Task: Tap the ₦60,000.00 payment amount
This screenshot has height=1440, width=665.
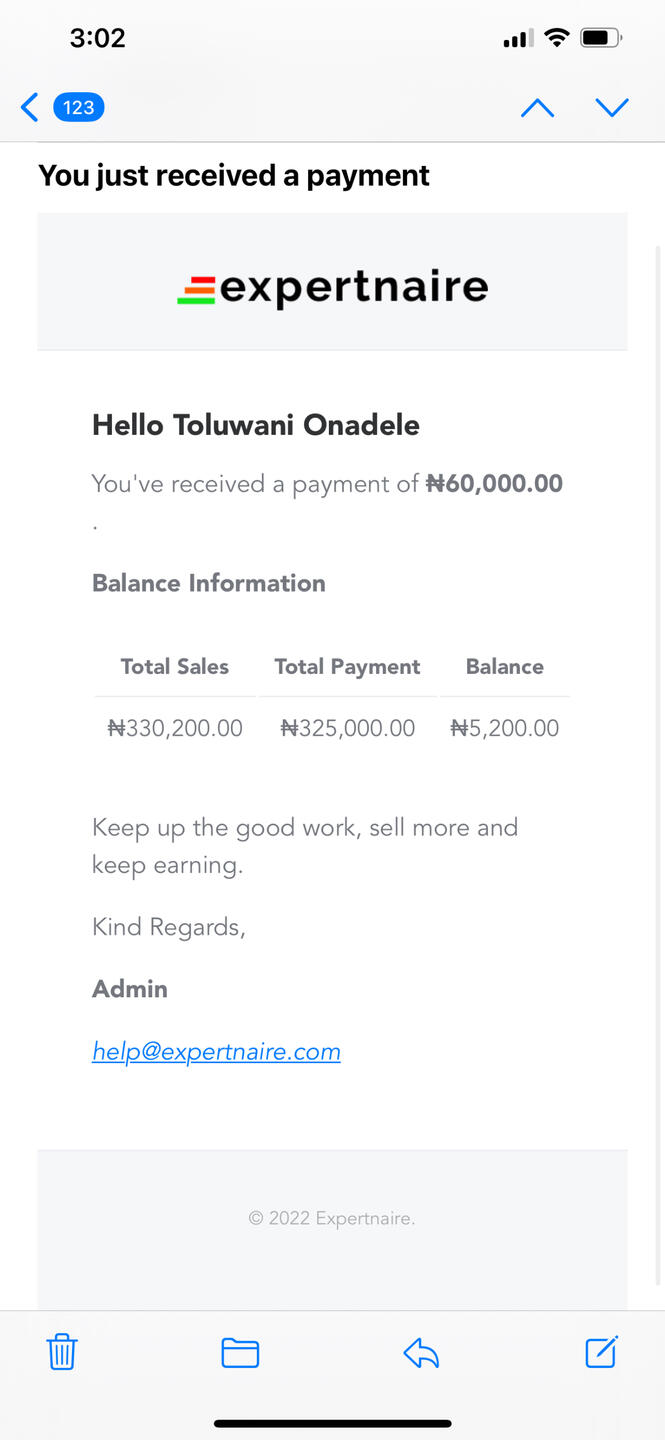Action: coord(494,484)
